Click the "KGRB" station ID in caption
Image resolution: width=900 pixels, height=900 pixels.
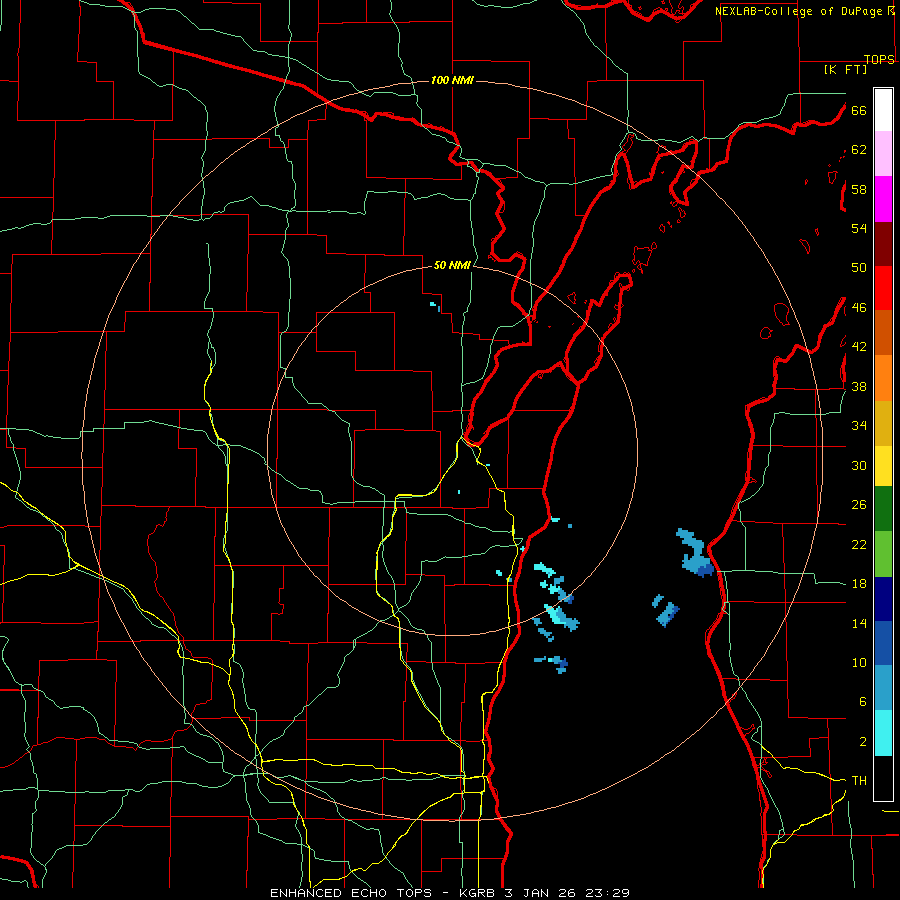pyautogui.click(x=479, y=893)
